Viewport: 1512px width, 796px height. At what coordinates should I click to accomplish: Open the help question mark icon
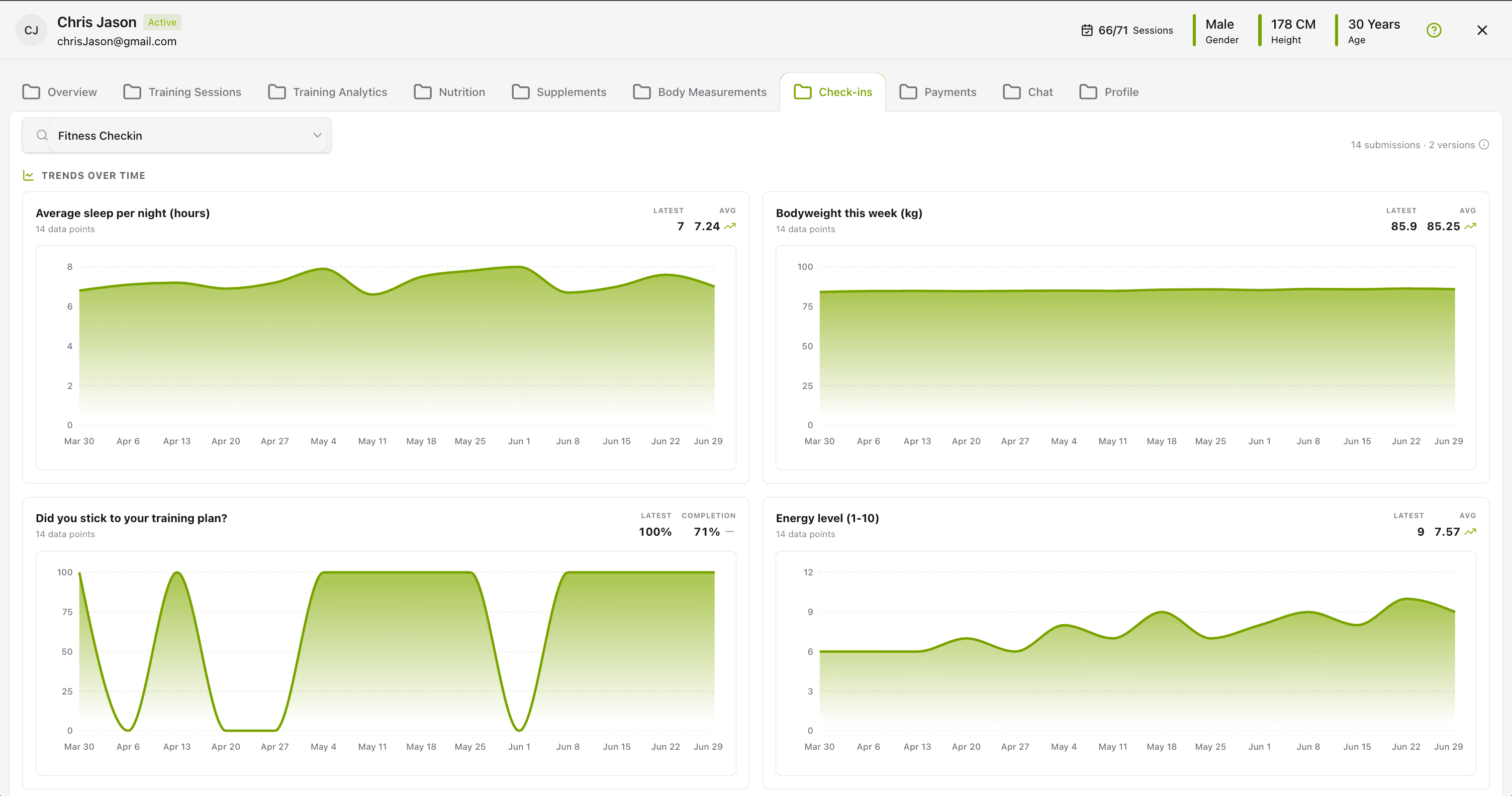point(1434,30)
